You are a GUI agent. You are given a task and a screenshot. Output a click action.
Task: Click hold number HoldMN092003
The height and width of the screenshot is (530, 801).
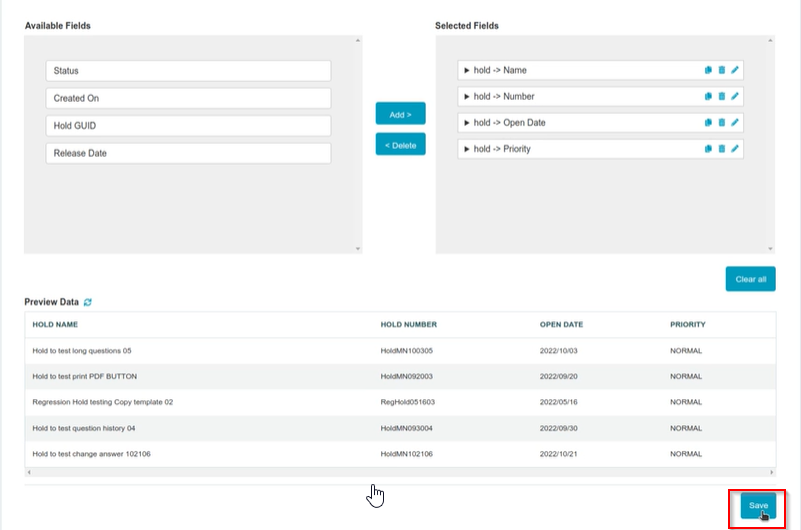407,376
